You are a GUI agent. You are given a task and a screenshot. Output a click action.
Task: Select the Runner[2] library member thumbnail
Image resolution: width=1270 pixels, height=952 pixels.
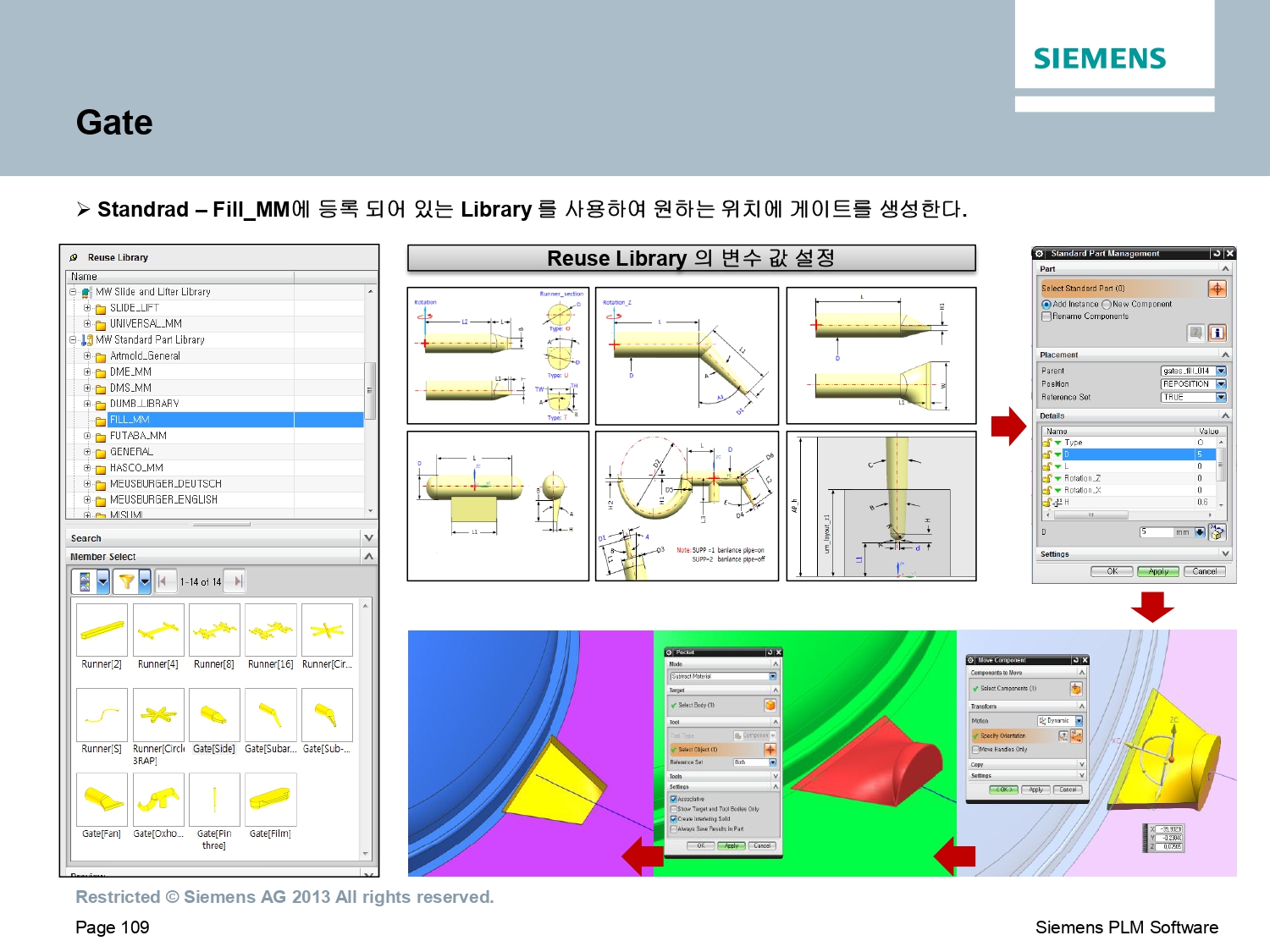[102, 630]
